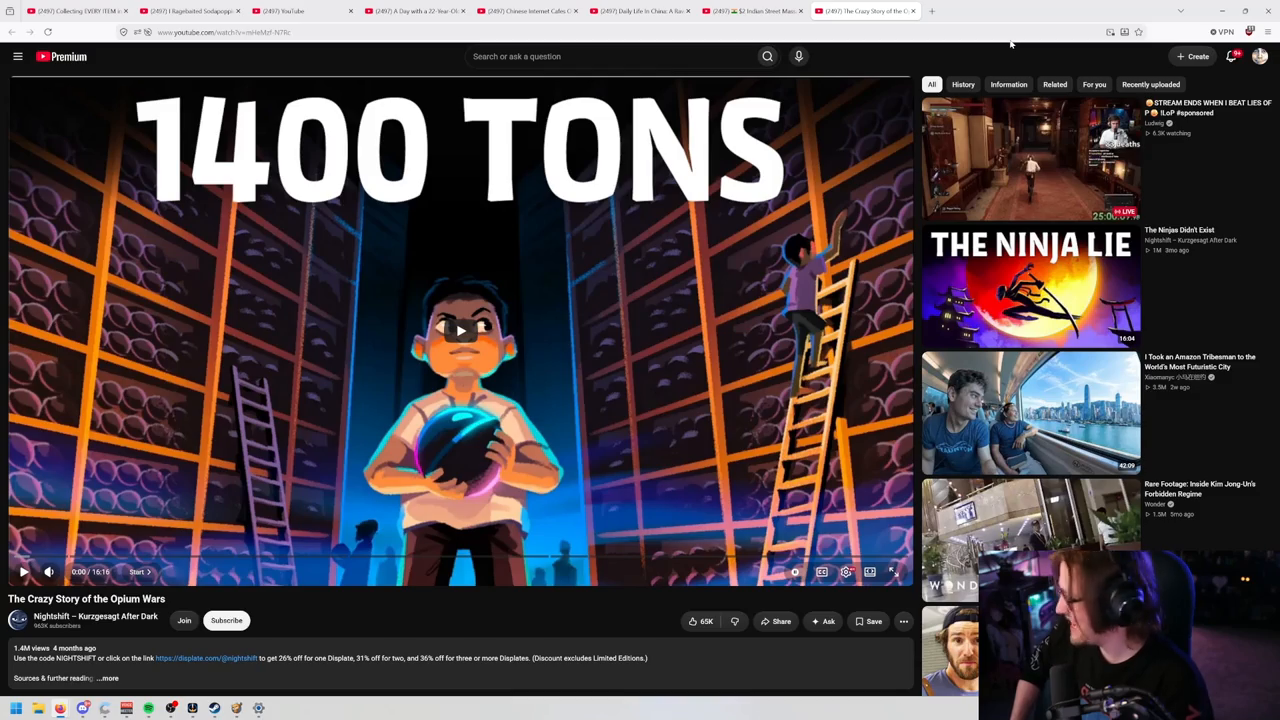Click the address bar URL
1280x720 pixels.
coord(224,32)
